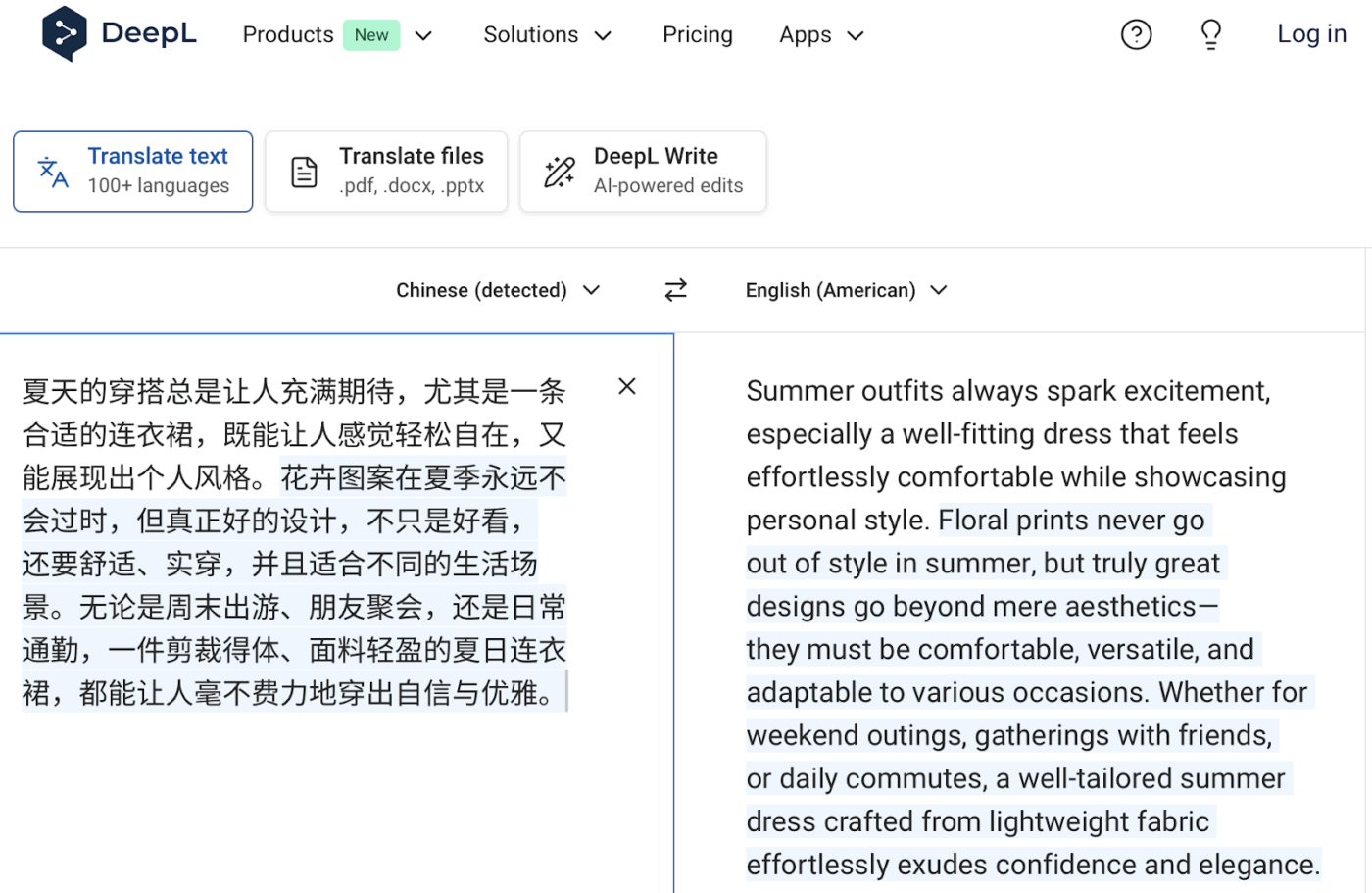
Task: Click the New badge beside Products
Action: [x=371, y=34]
